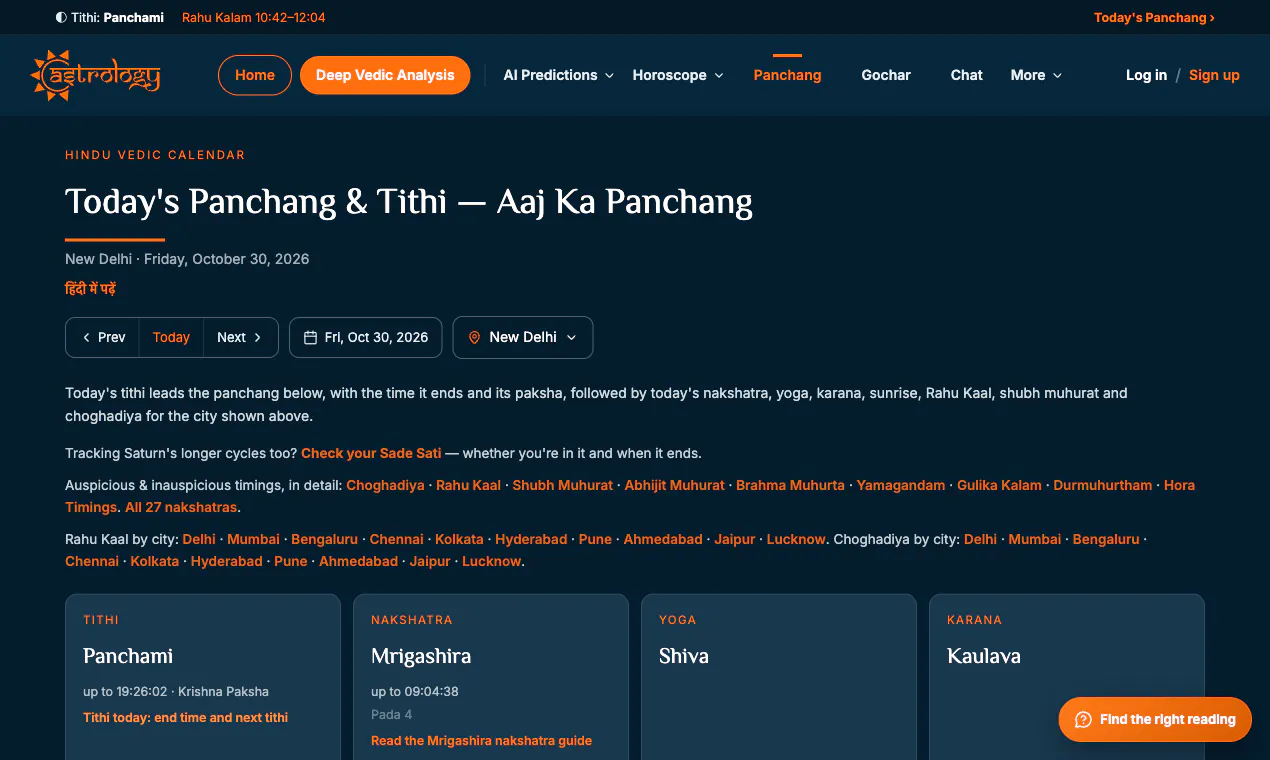Click the moon phase icon beside Tithi
Viewport: 1270px width, 760px height.
[x=61, y=18]
